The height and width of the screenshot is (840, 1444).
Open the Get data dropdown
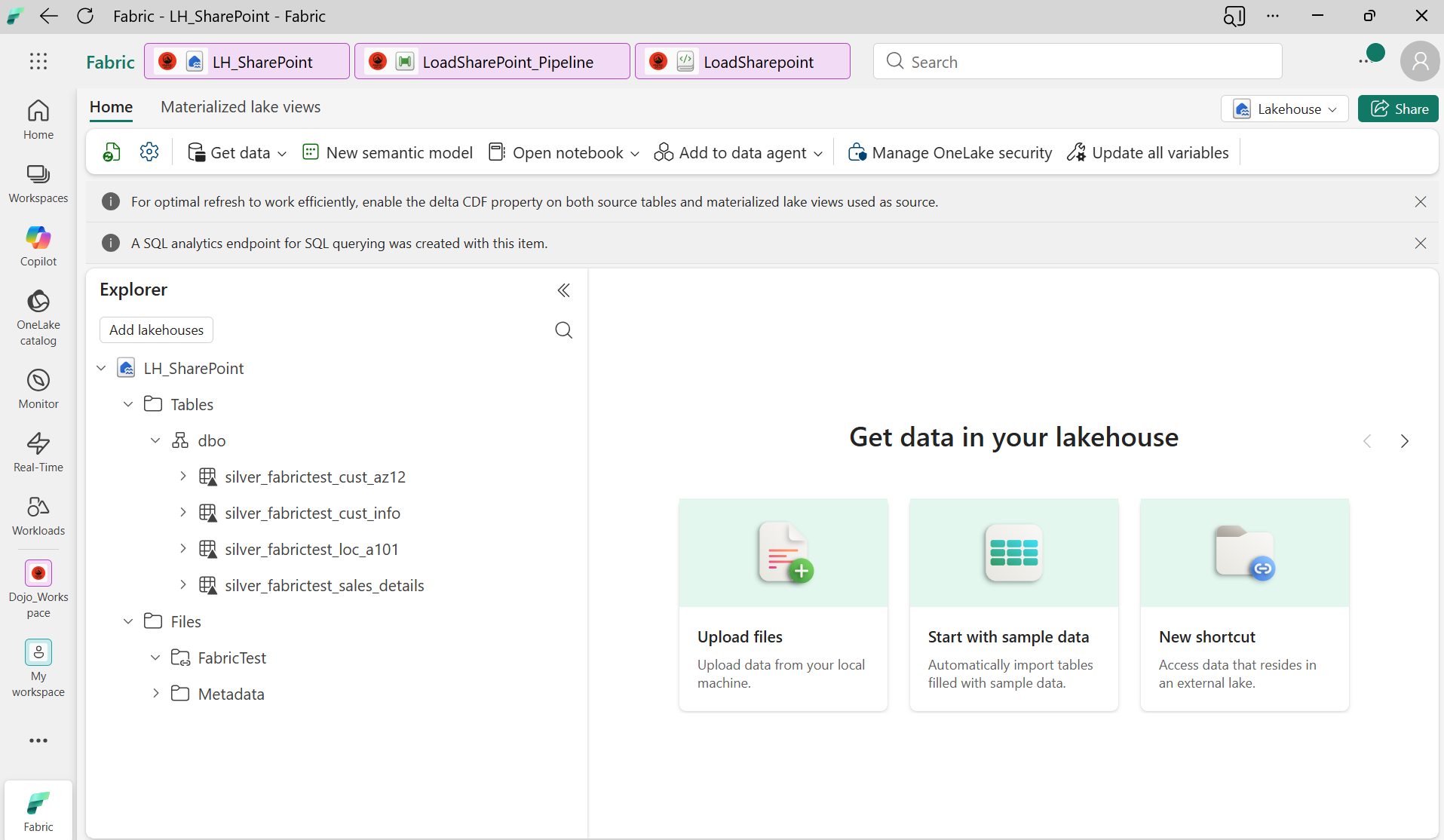point(238,152)
